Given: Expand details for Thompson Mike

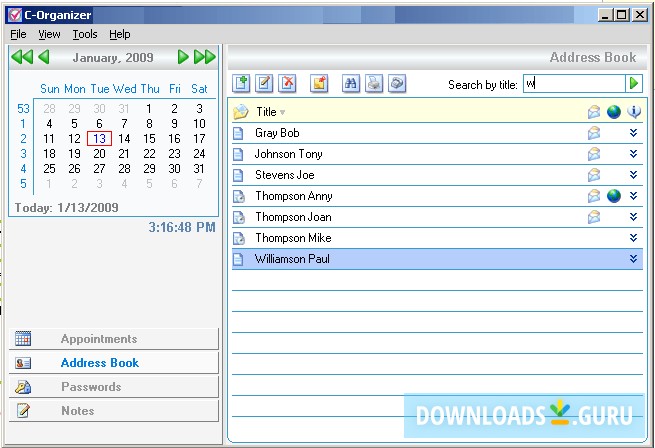Looking at the screenshot, I should [x=633, y=238].
